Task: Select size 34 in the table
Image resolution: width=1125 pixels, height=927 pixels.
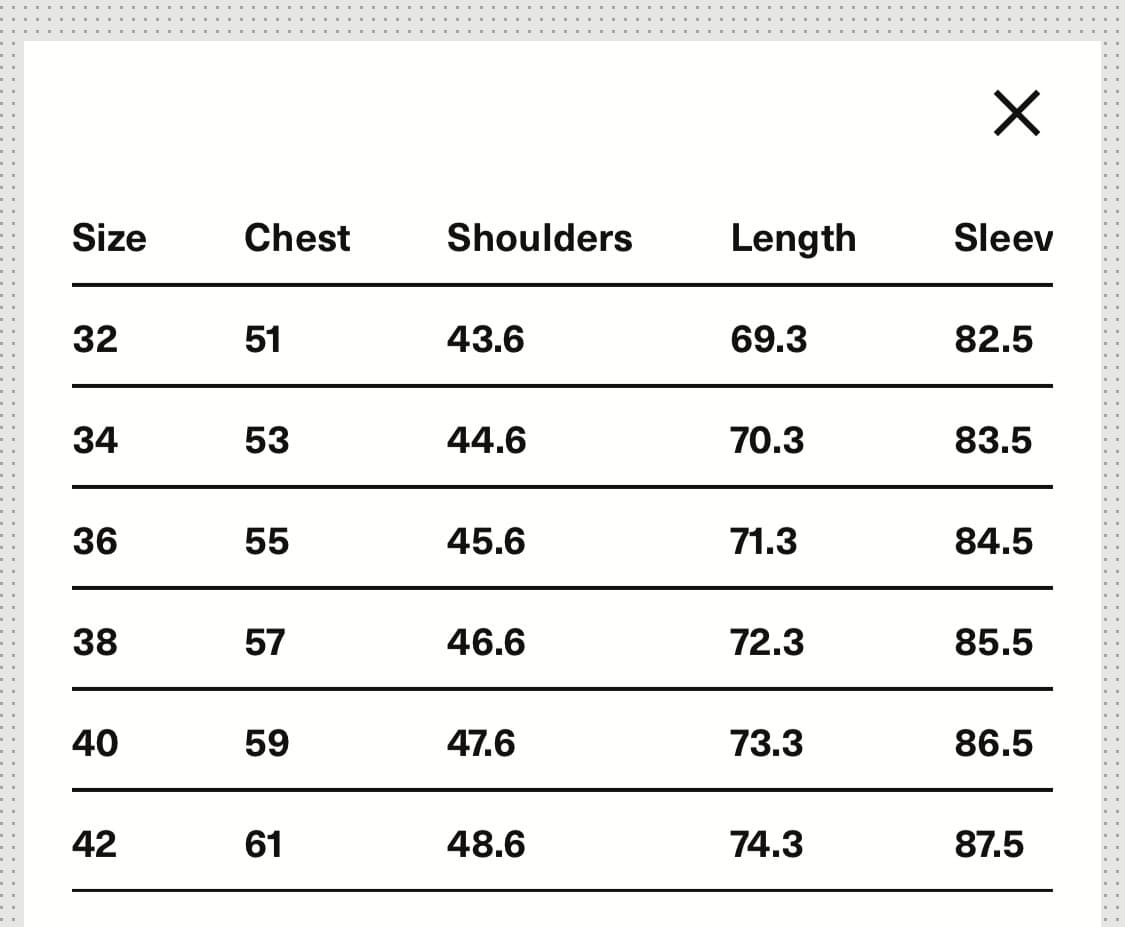Action: 95,440
